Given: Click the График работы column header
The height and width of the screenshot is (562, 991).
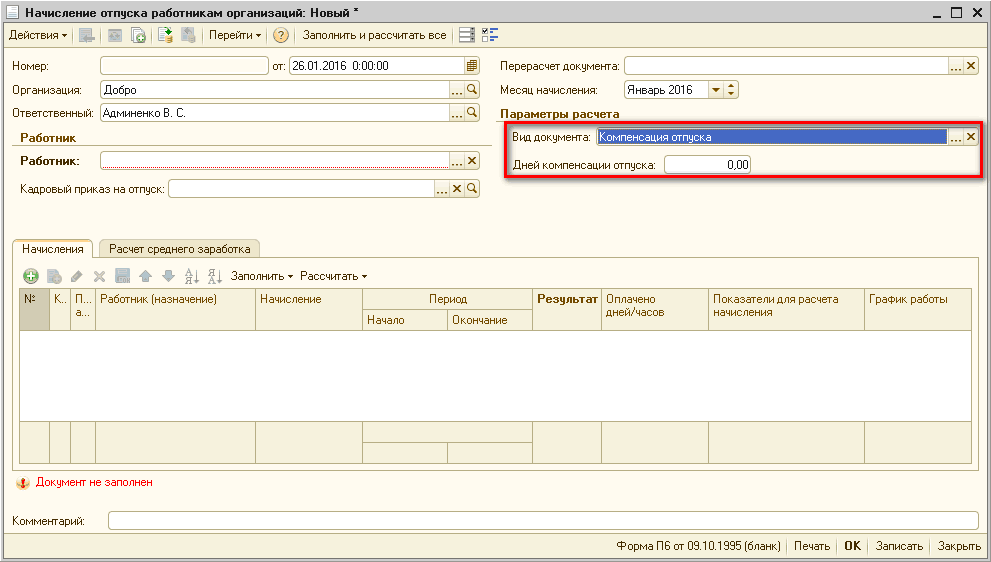Looking at the screenshot, I should (918, 310).
